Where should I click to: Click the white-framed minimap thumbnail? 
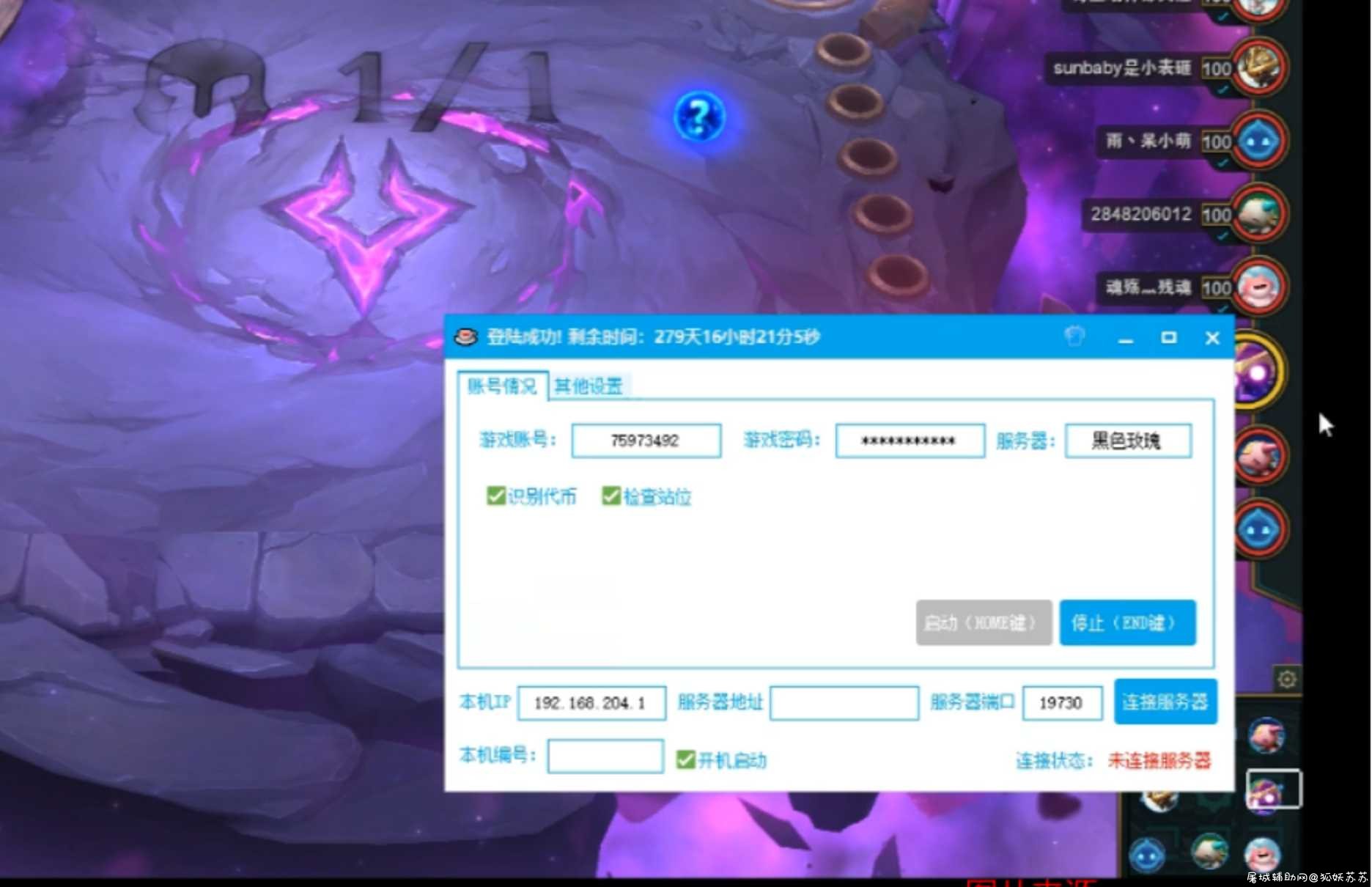1274,789
